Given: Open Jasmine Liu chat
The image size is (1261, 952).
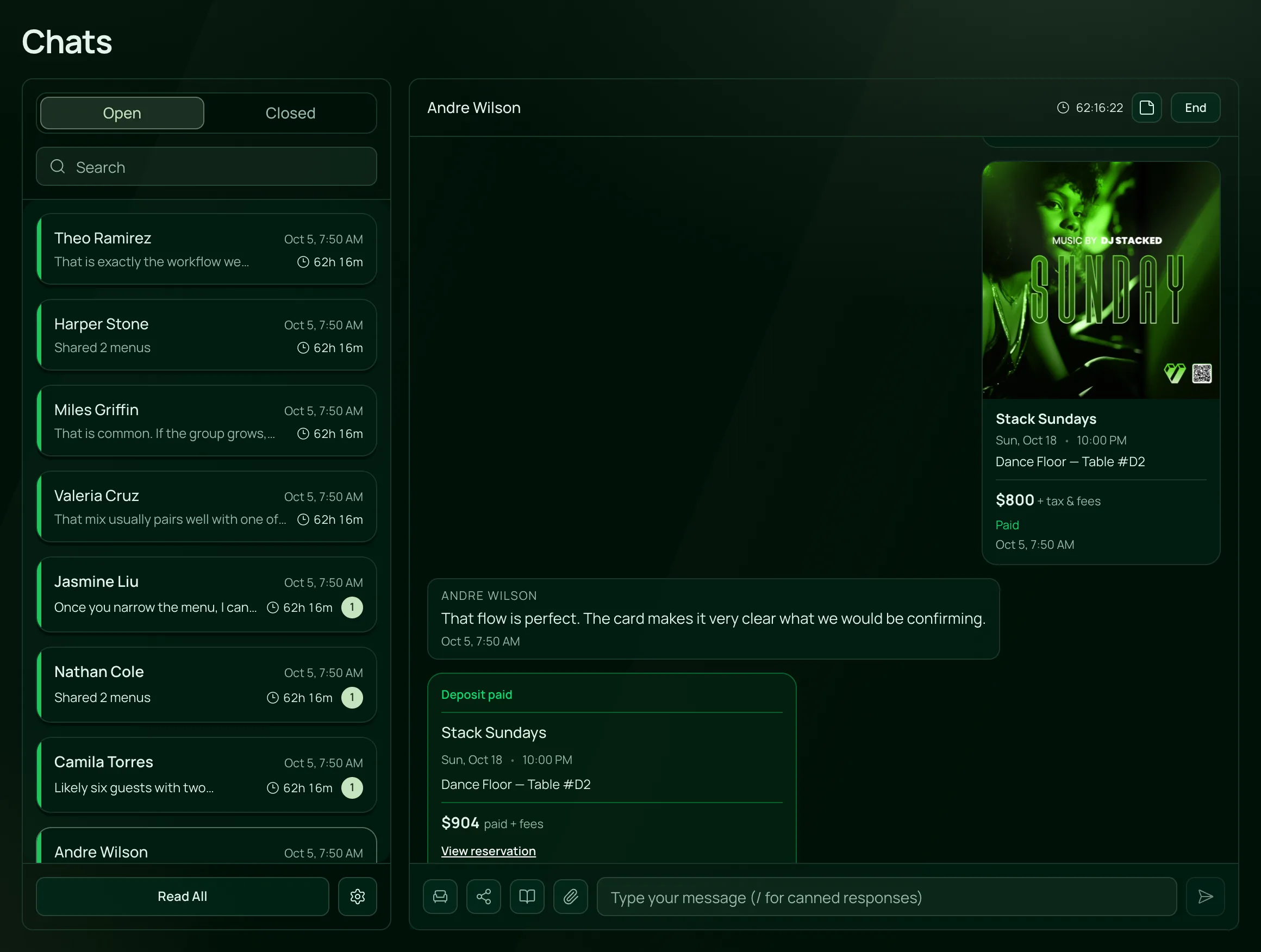Looking at the screenshot, I should click(207, 594).
